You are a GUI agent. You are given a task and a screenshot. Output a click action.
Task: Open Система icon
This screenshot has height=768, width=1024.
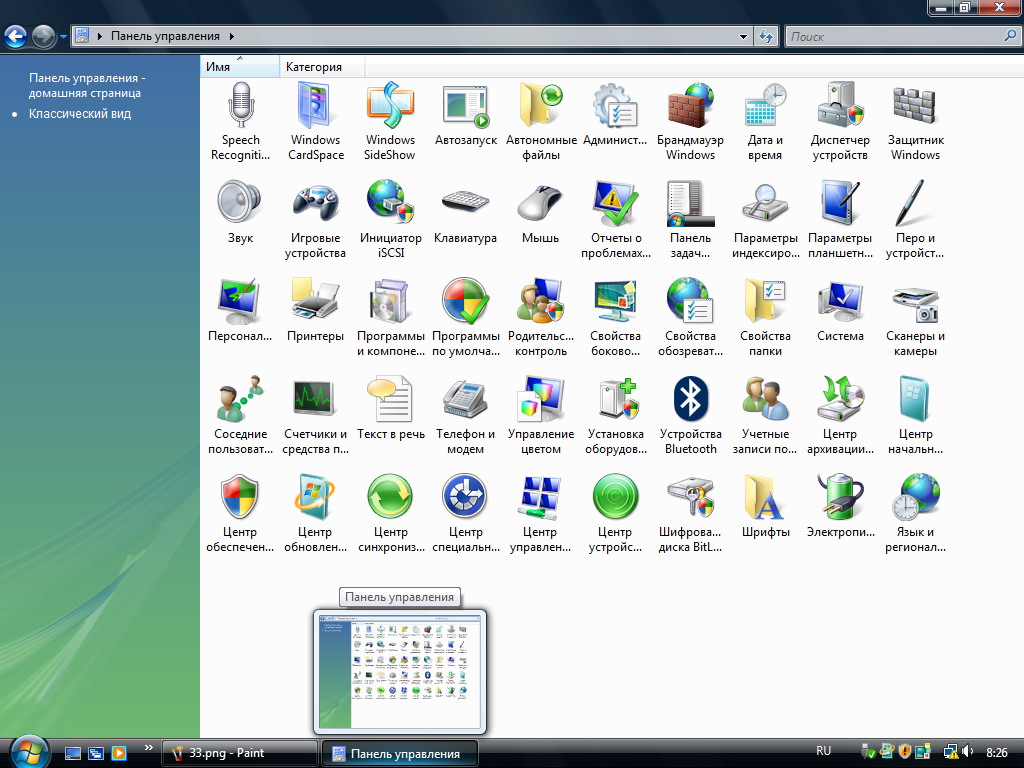point(840,301)
